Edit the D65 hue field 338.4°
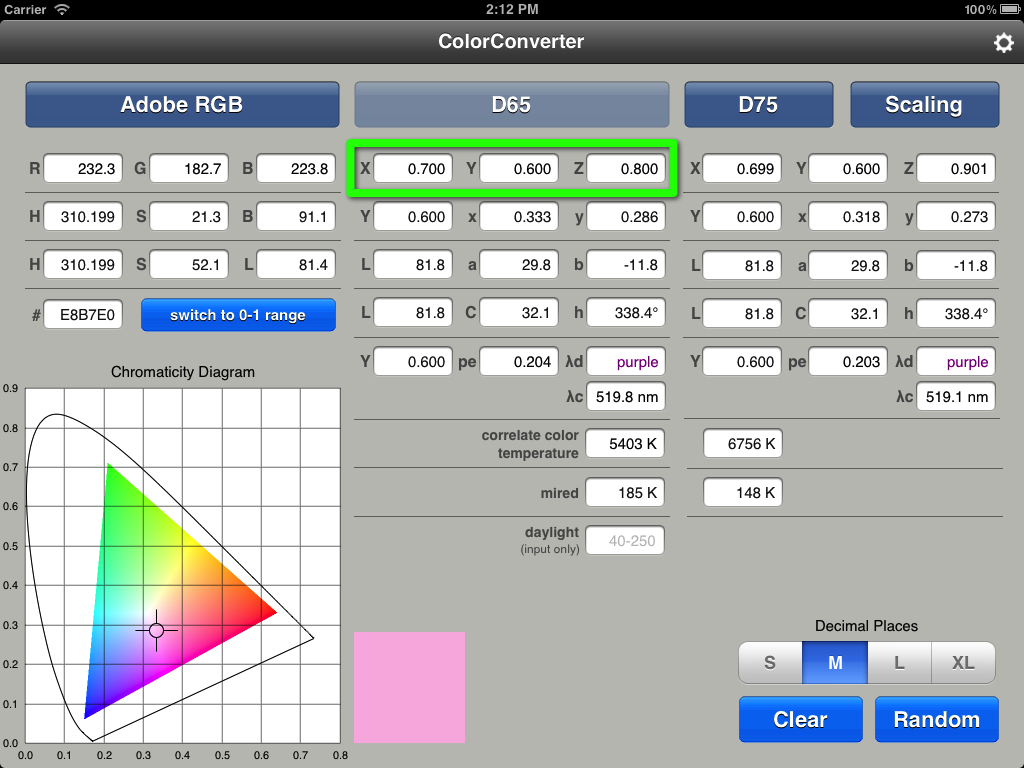The height and width of the screenshot is (768, 1024). (x=626, y=313)
